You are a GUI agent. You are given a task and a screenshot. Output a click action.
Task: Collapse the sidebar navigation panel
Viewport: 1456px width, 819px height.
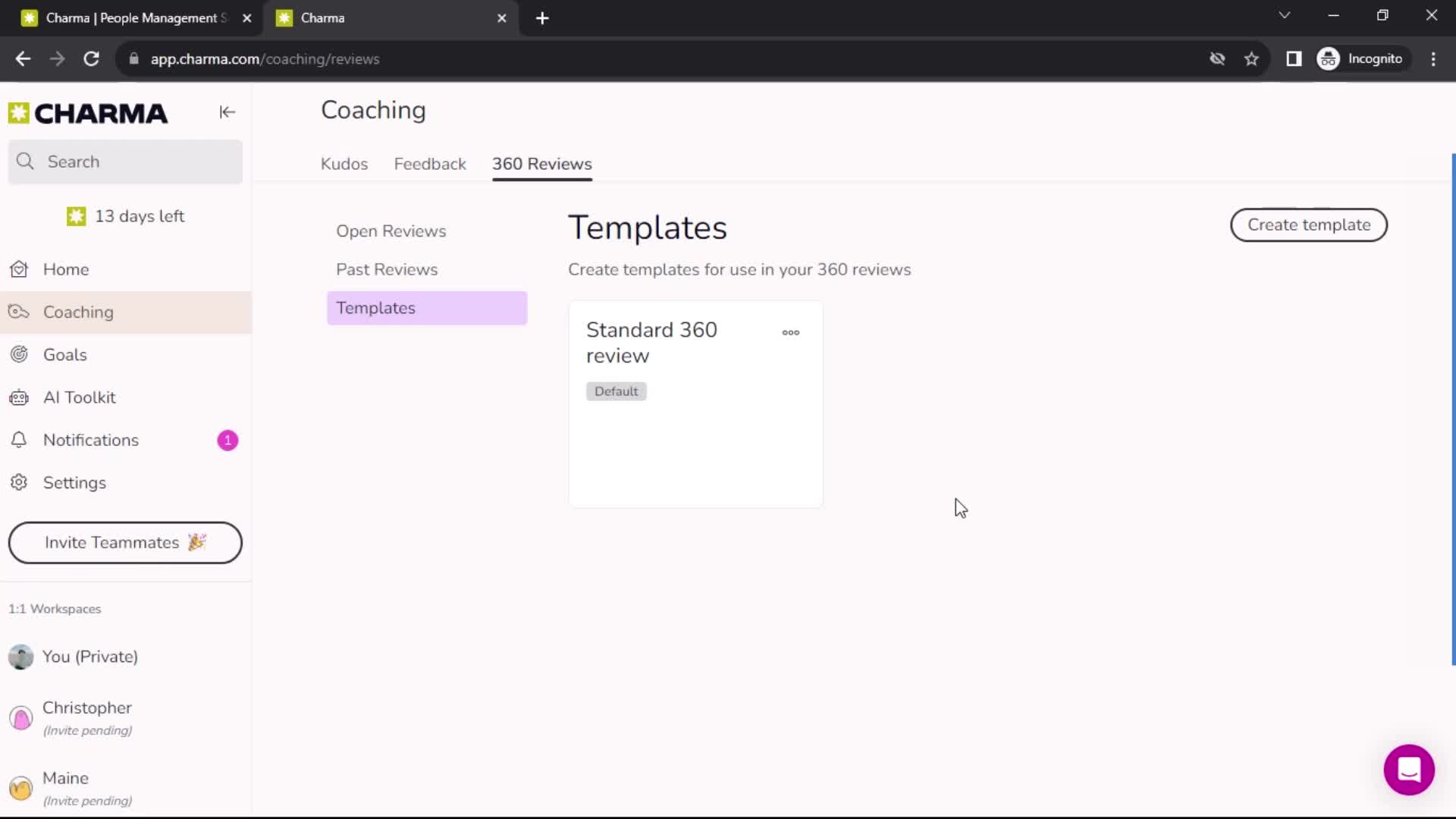tap(227, 112)
